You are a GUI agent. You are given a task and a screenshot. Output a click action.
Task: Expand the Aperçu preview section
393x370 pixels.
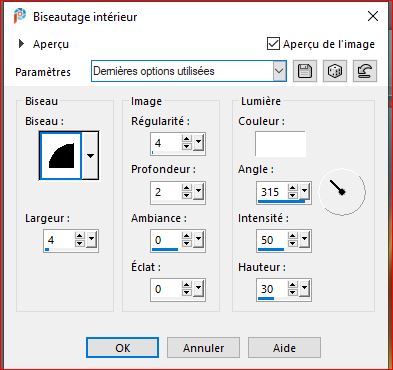click(x=21, y=44)
